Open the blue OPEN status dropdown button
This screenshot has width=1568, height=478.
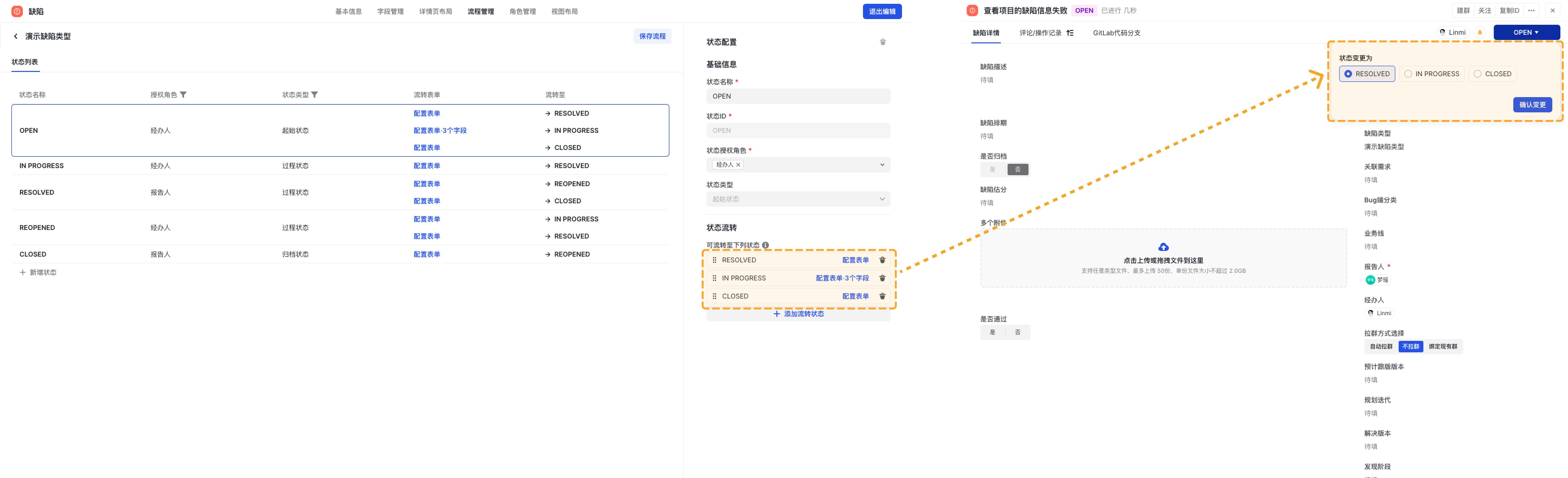coord(1527,33)
